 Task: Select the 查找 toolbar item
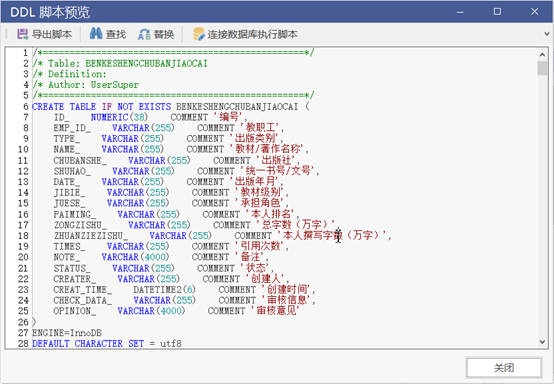pos(116,34)
